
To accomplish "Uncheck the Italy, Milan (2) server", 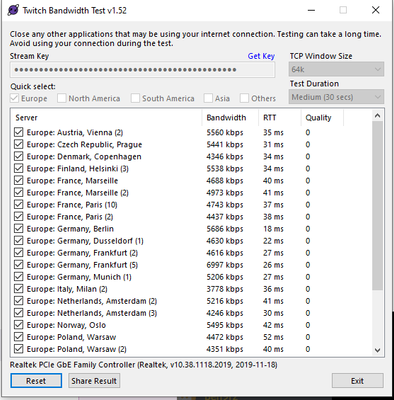I will tap(19, 289).
